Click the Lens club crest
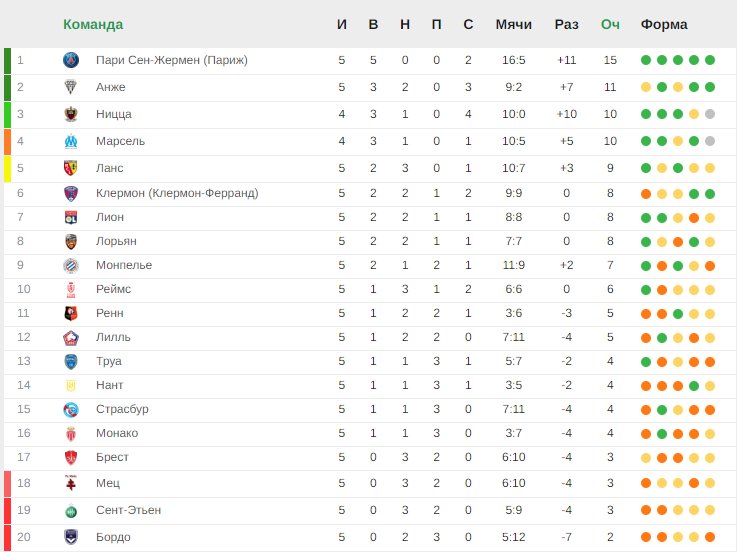Screen dimensions: 737x552 coord(71,168)
